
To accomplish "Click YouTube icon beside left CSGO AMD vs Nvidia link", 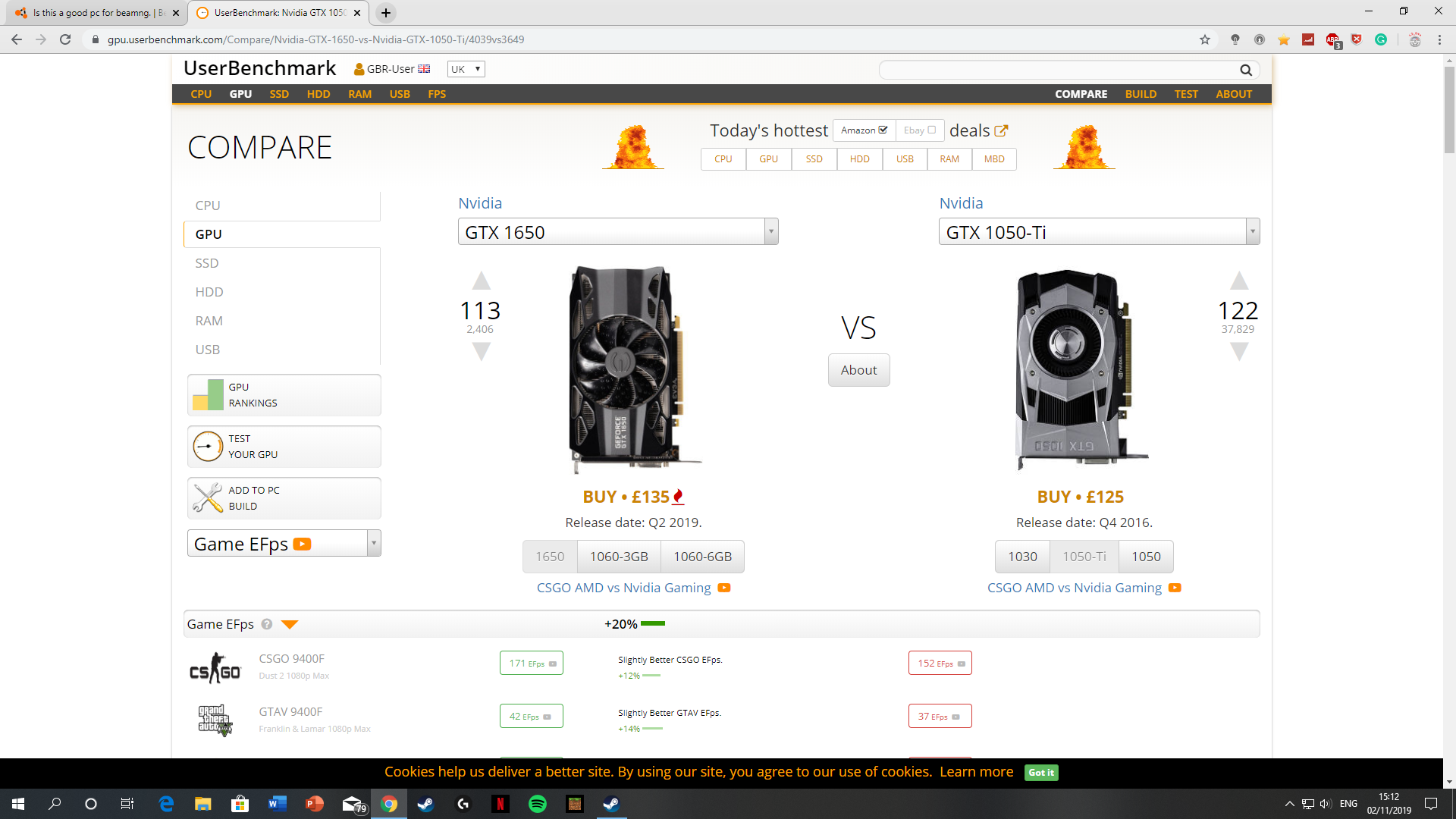I will coord(724,588).
